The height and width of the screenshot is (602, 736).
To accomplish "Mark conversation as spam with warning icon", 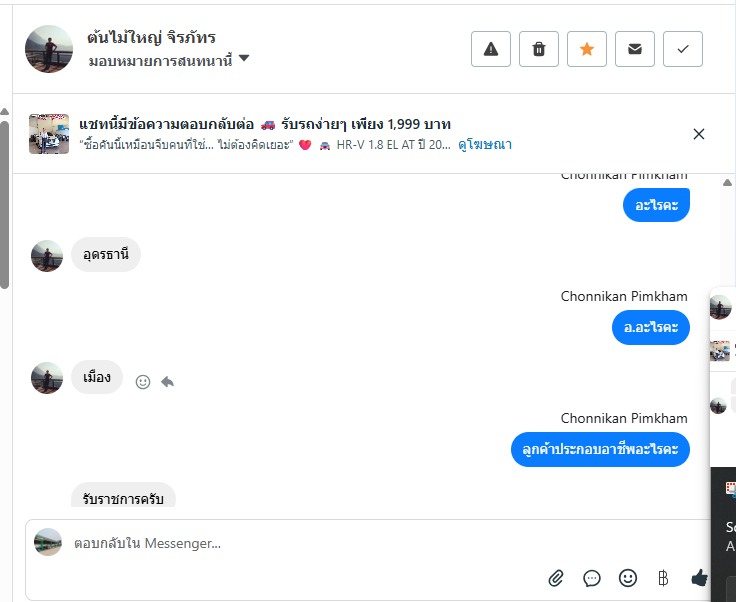I will 491,49.
